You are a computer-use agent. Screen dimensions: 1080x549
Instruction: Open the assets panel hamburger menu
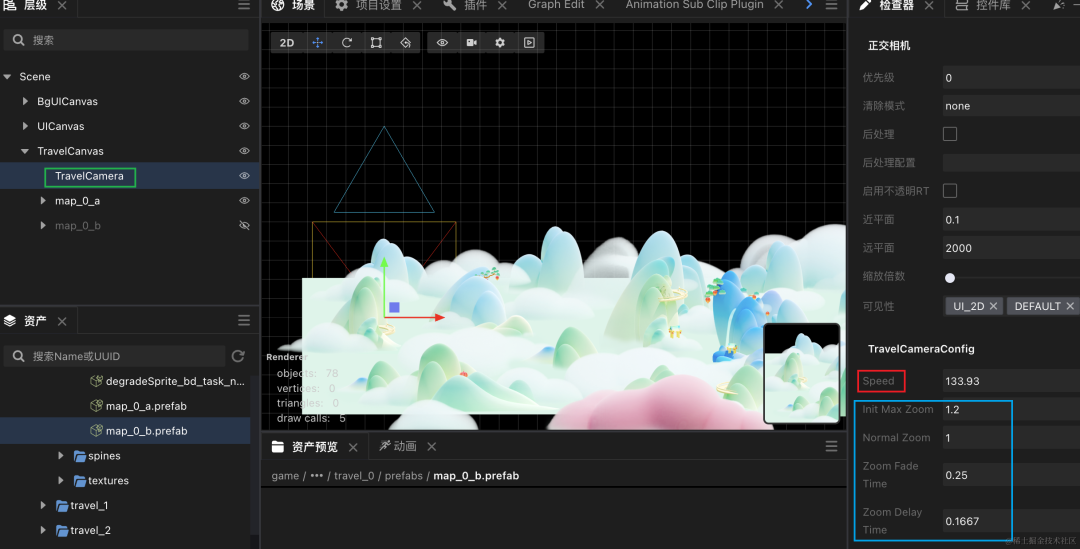tap(244, 321)
